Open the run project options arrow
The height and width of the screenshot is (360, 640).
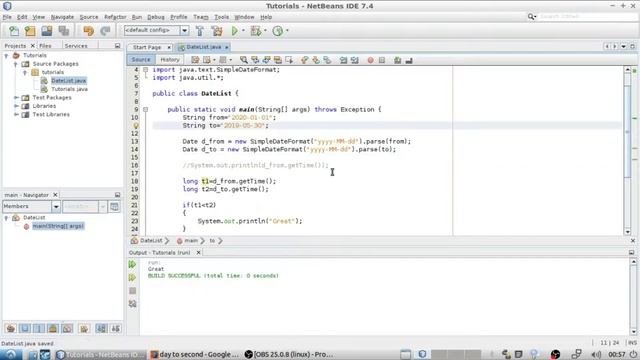(x=243, y=31)
